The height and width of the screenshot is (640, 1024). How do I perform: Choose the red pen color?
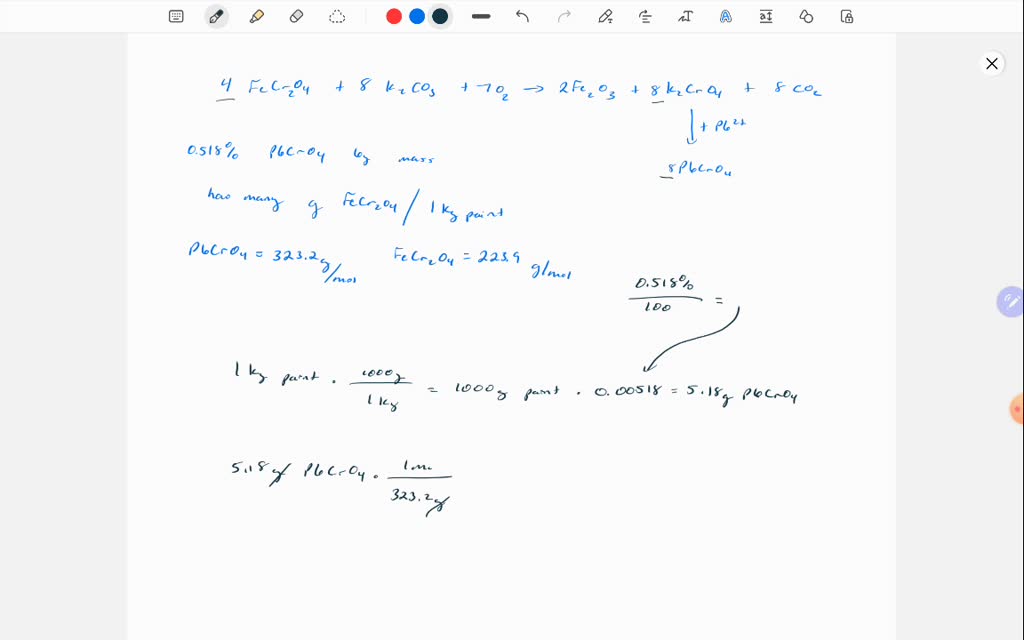pos(394,16)
